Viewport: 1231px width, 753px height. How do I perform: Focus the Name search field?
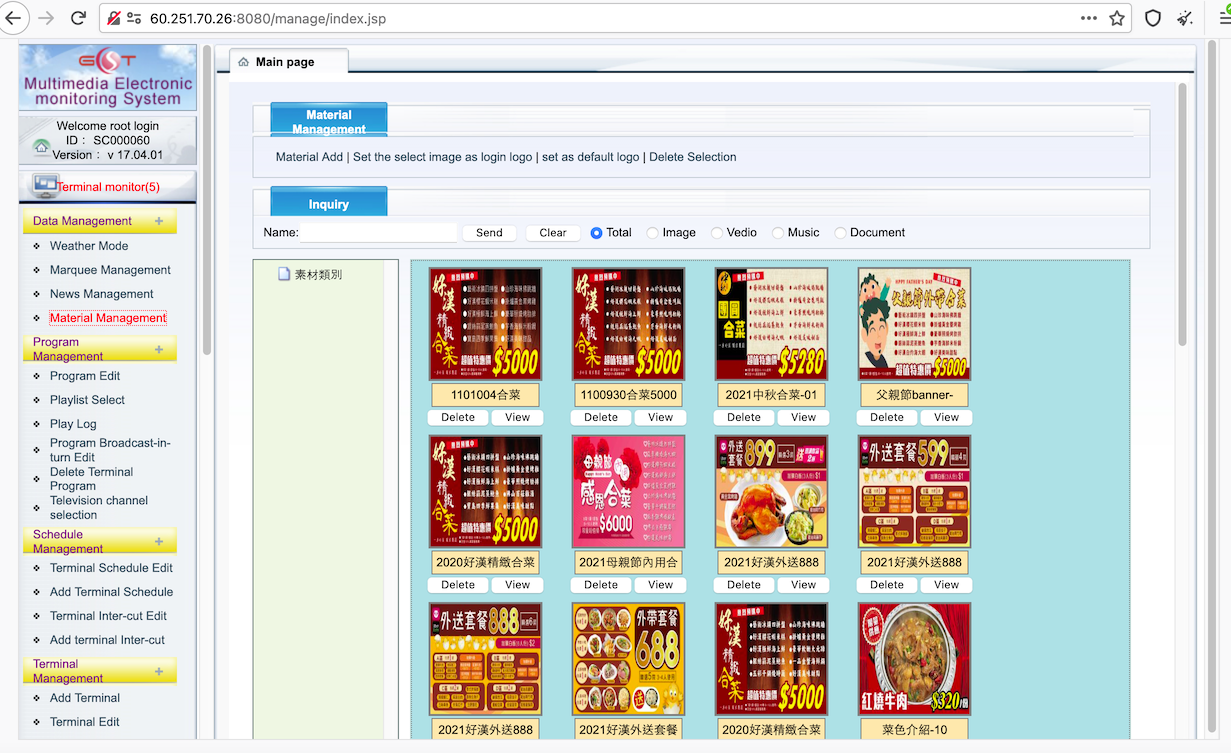pos(379,233)
